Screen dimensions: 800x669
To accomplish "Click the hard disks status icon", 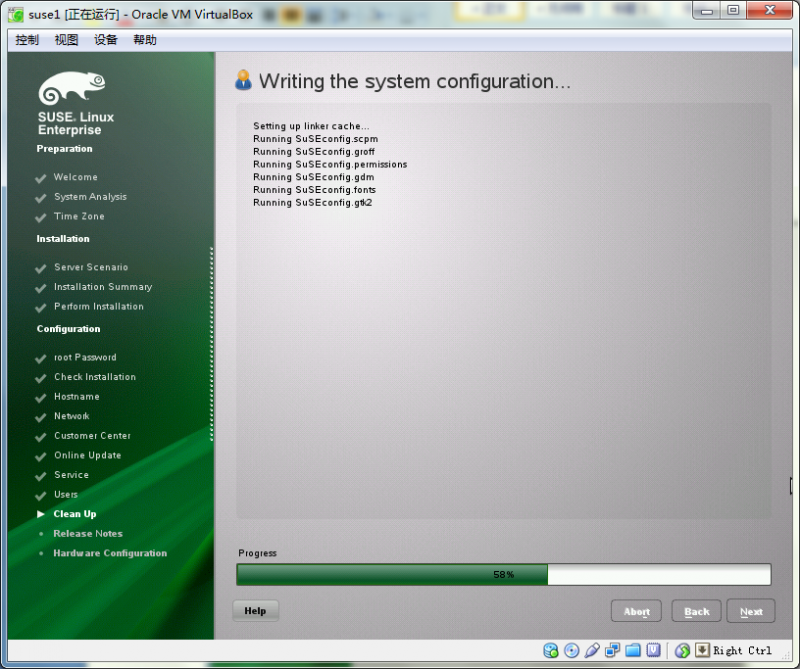I will coord(552,651).
